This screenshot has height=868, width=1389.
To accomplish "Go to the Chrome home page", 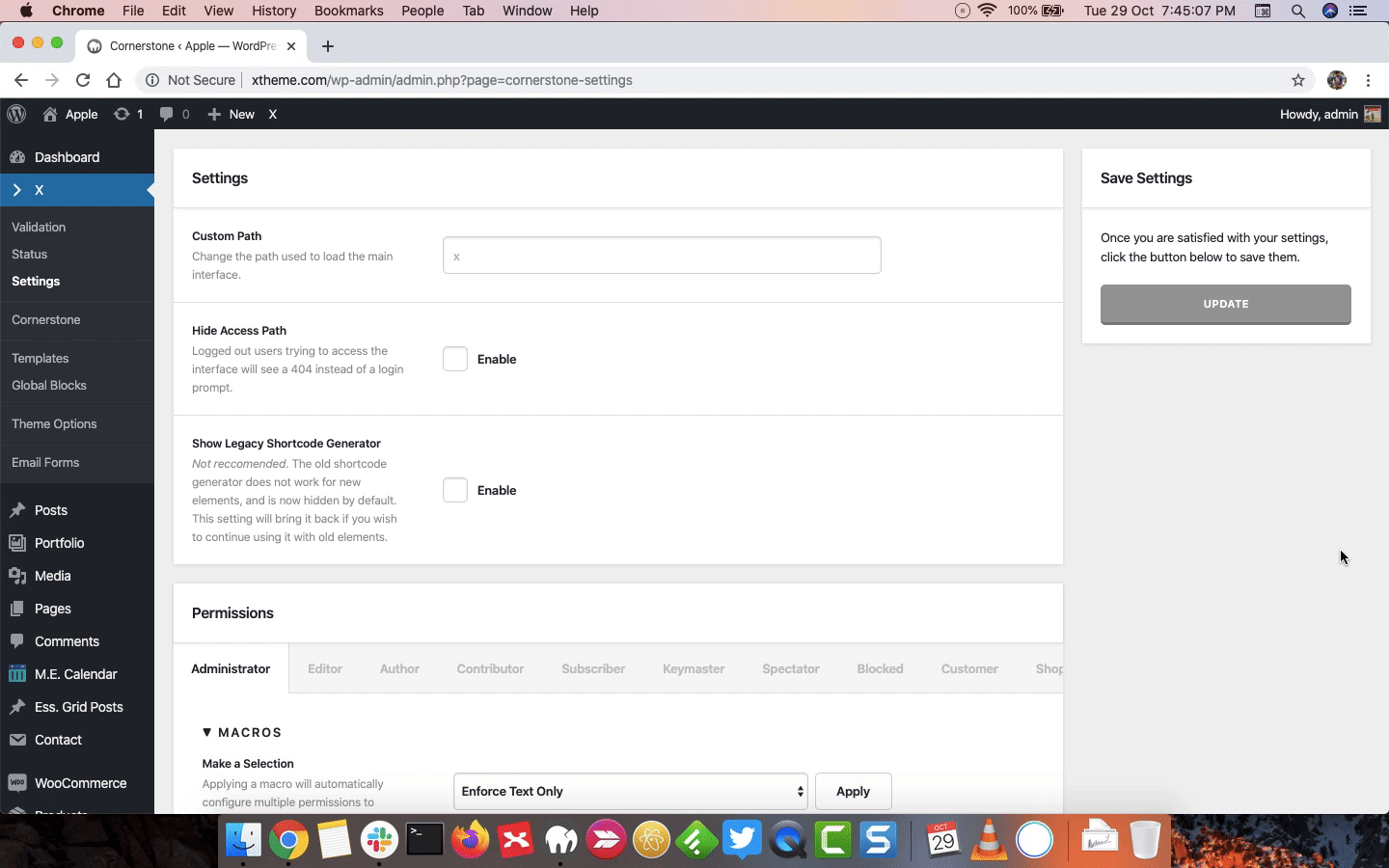I will pyautogui.click(x=114, y=80).
